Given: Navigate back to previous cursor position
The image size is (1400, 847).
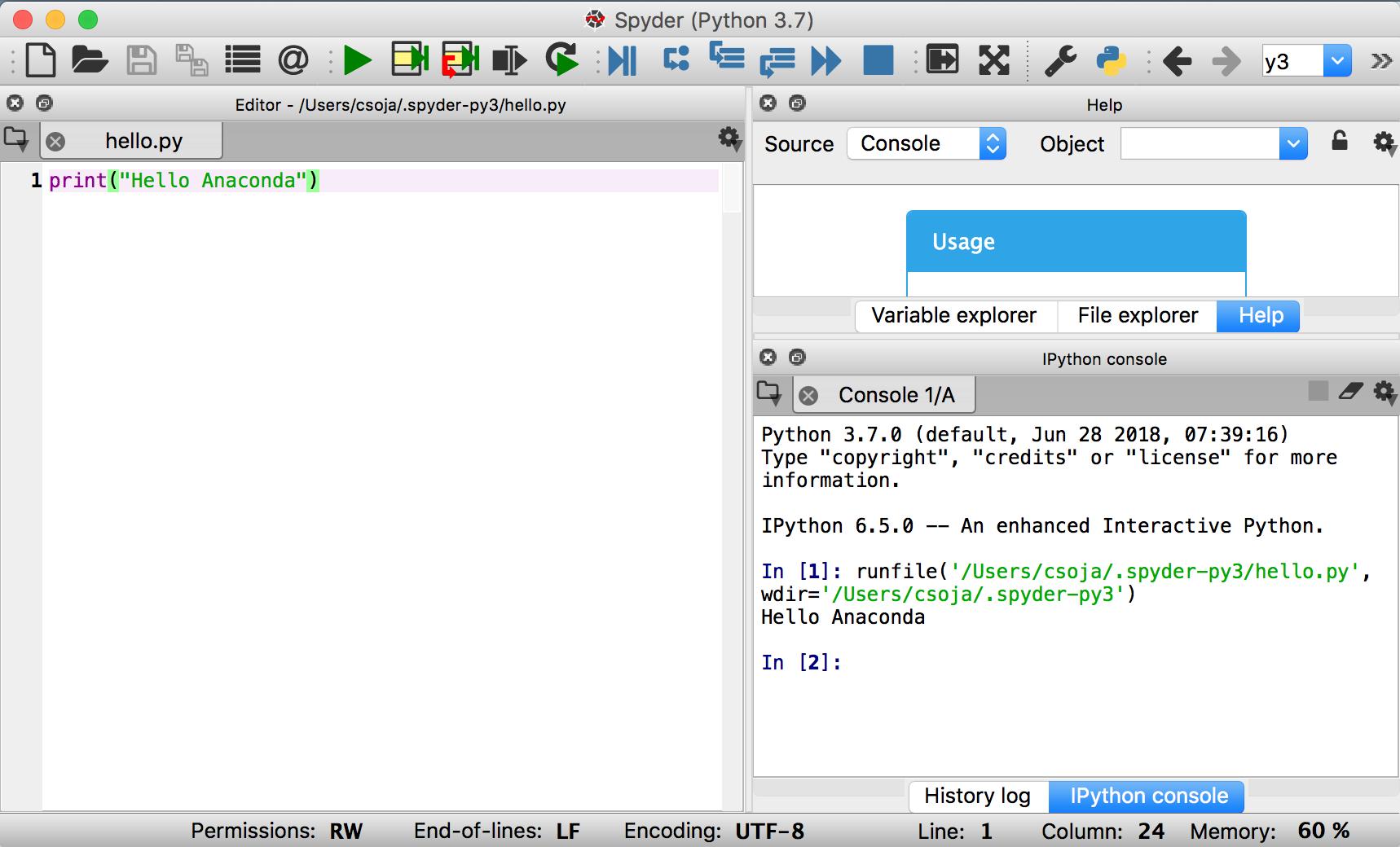Looking at the screenshot, I should (x=1177, y=59).
